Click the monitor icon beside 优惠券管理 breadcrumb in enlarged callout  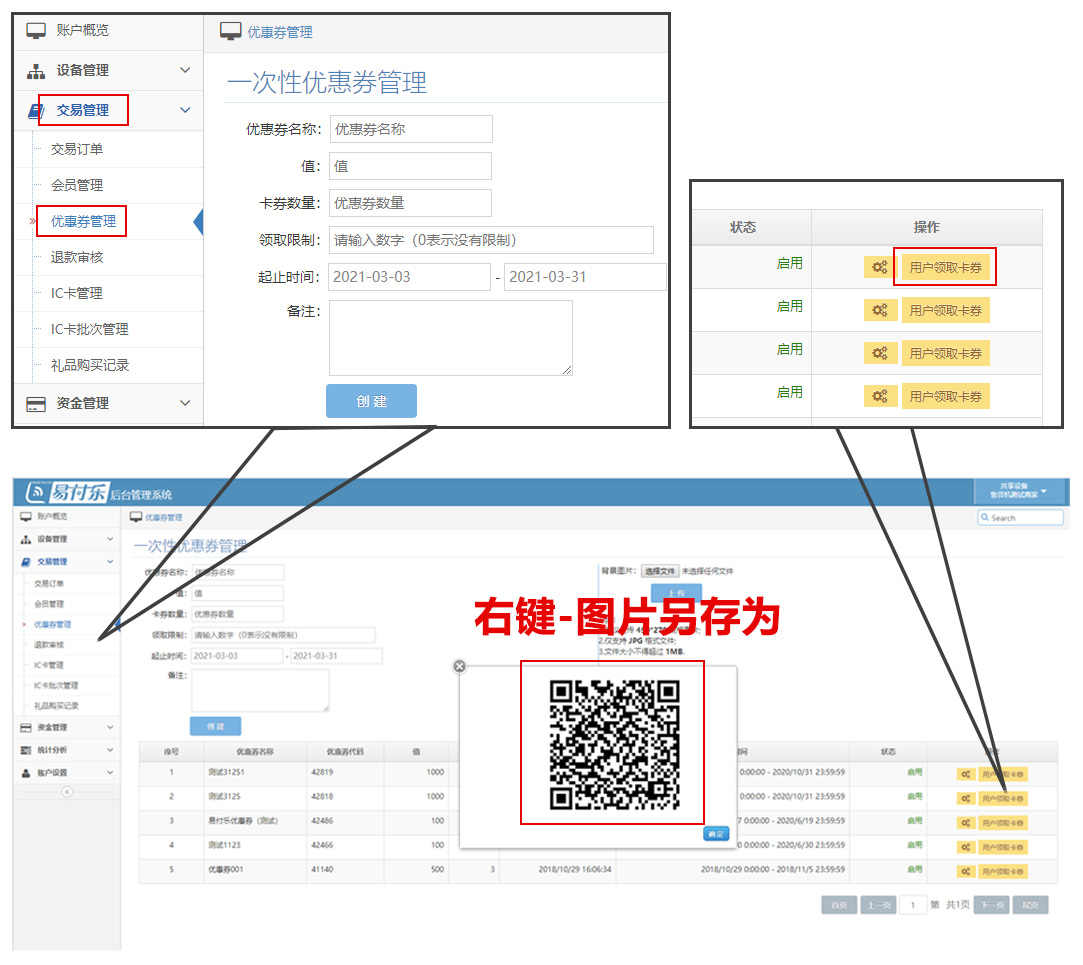pos(231,31)
